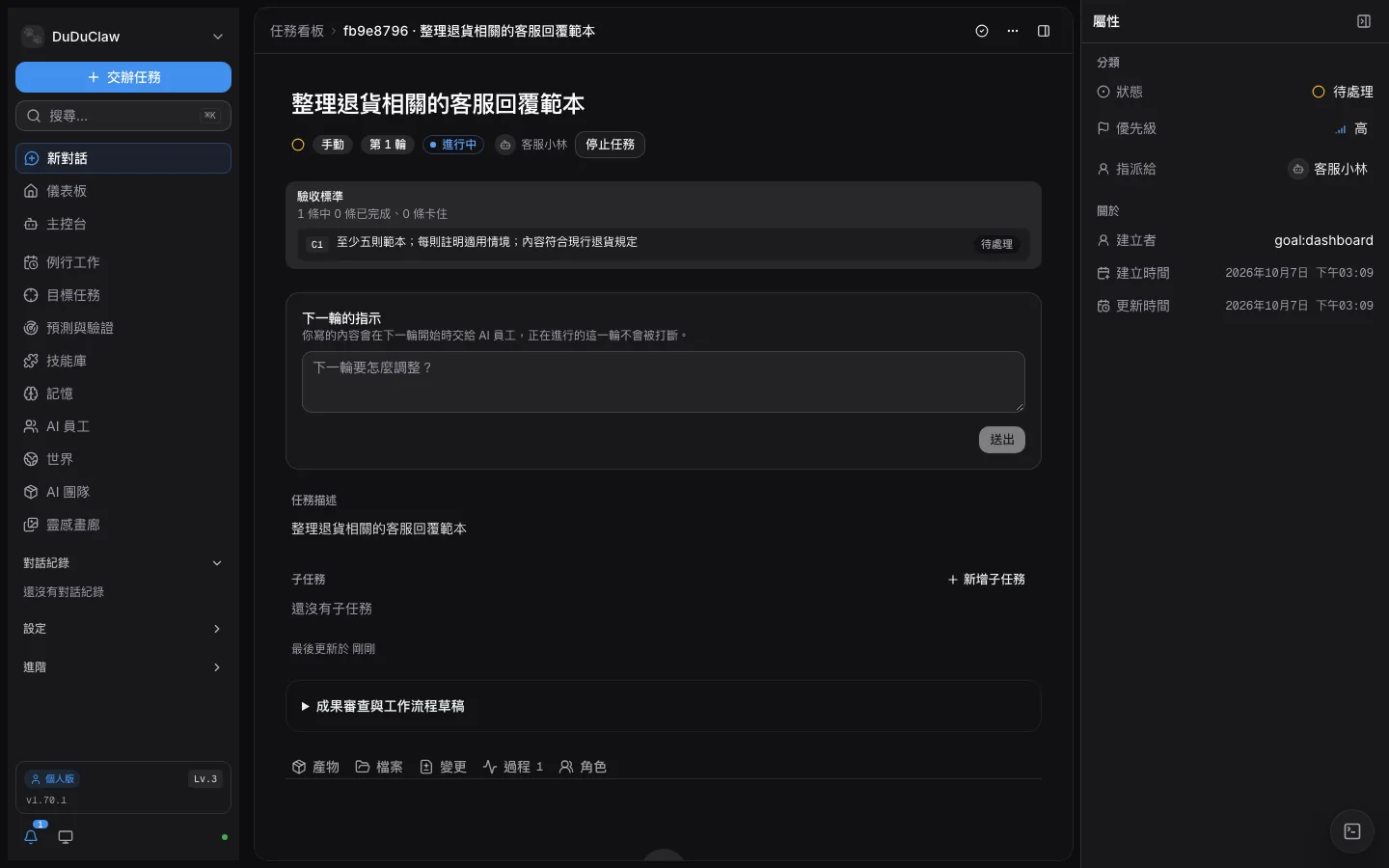1389x868 pixels.
Task: Change the 優先級 value 高
Action: [1351, 128]
